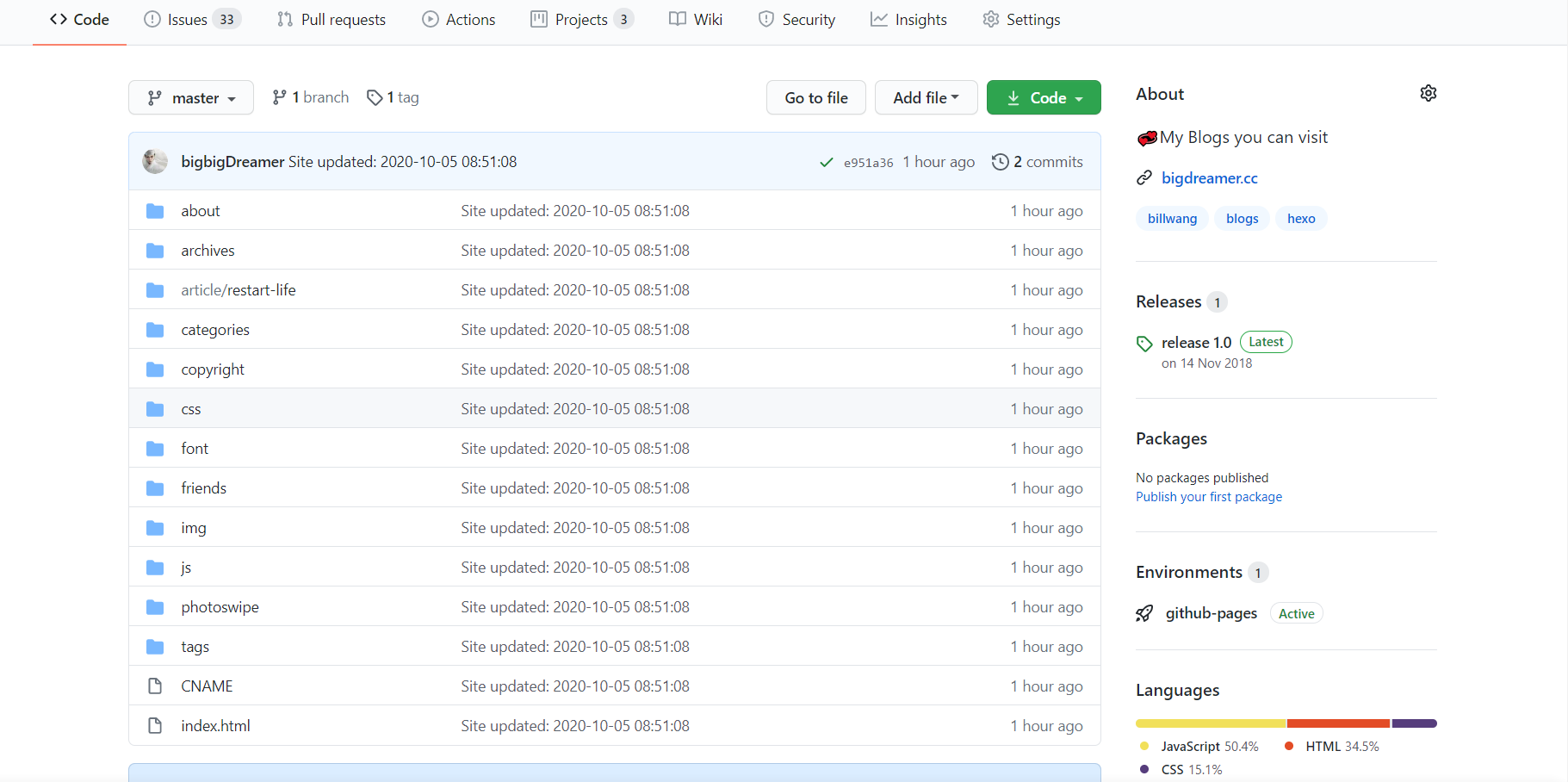Click the commit history clock icon
This screenshot has width=1568, height=782.
pyautogui.click(x=1000, y=162)
